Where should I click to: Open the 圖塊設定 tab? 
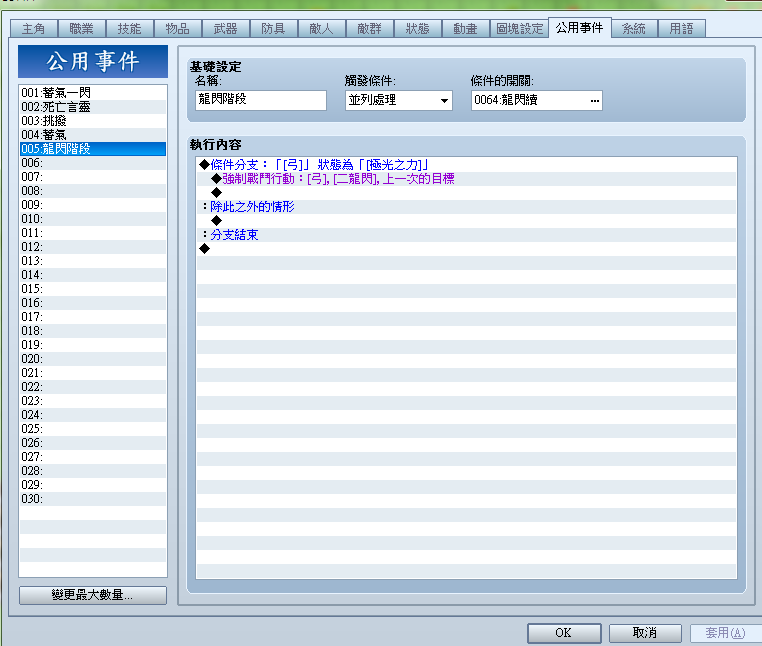pyautogui.click(x=519, y=29)
